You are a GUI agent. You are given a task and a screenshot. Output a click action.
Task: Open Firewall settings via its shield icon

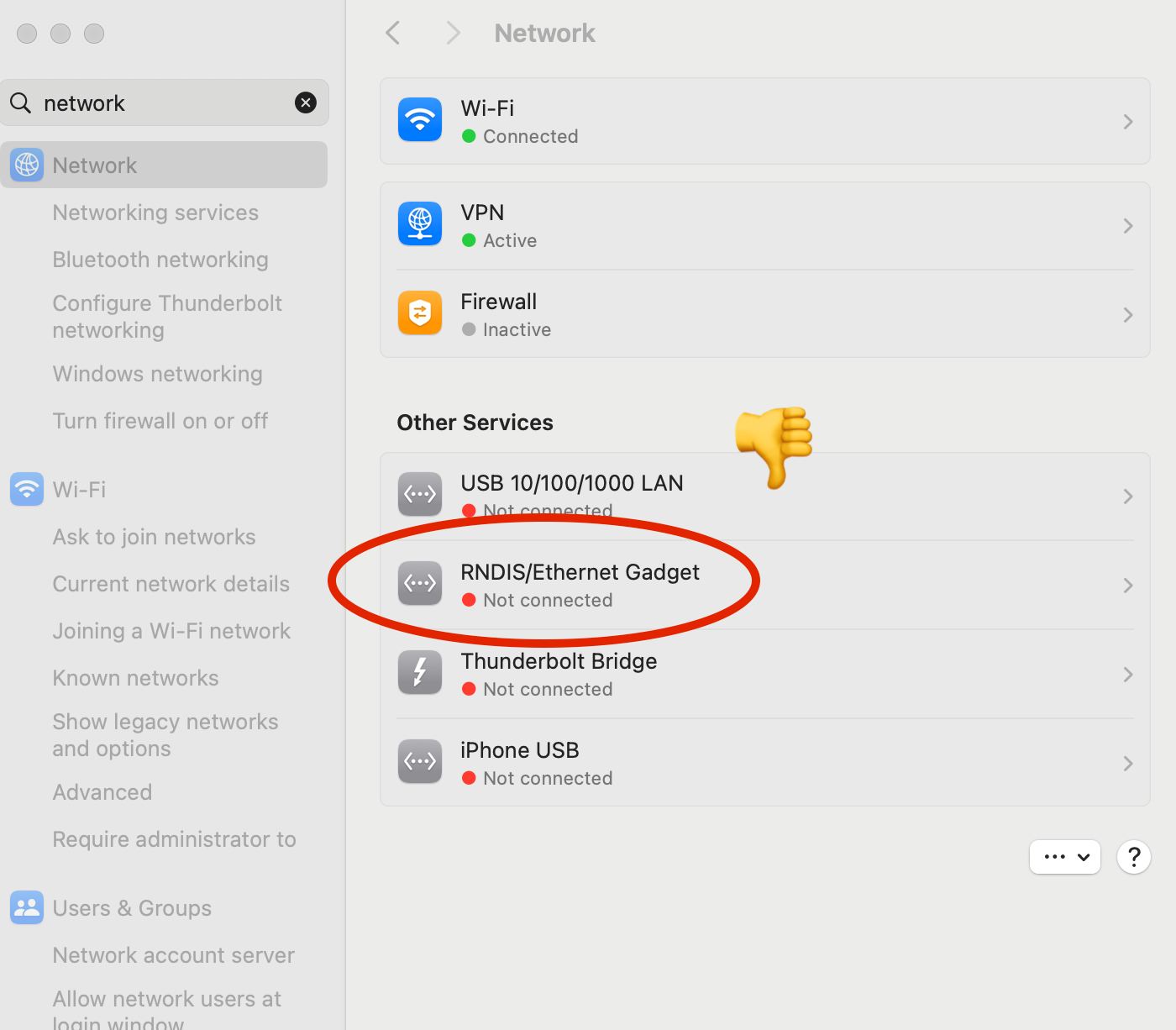click(x=420, y=313)
